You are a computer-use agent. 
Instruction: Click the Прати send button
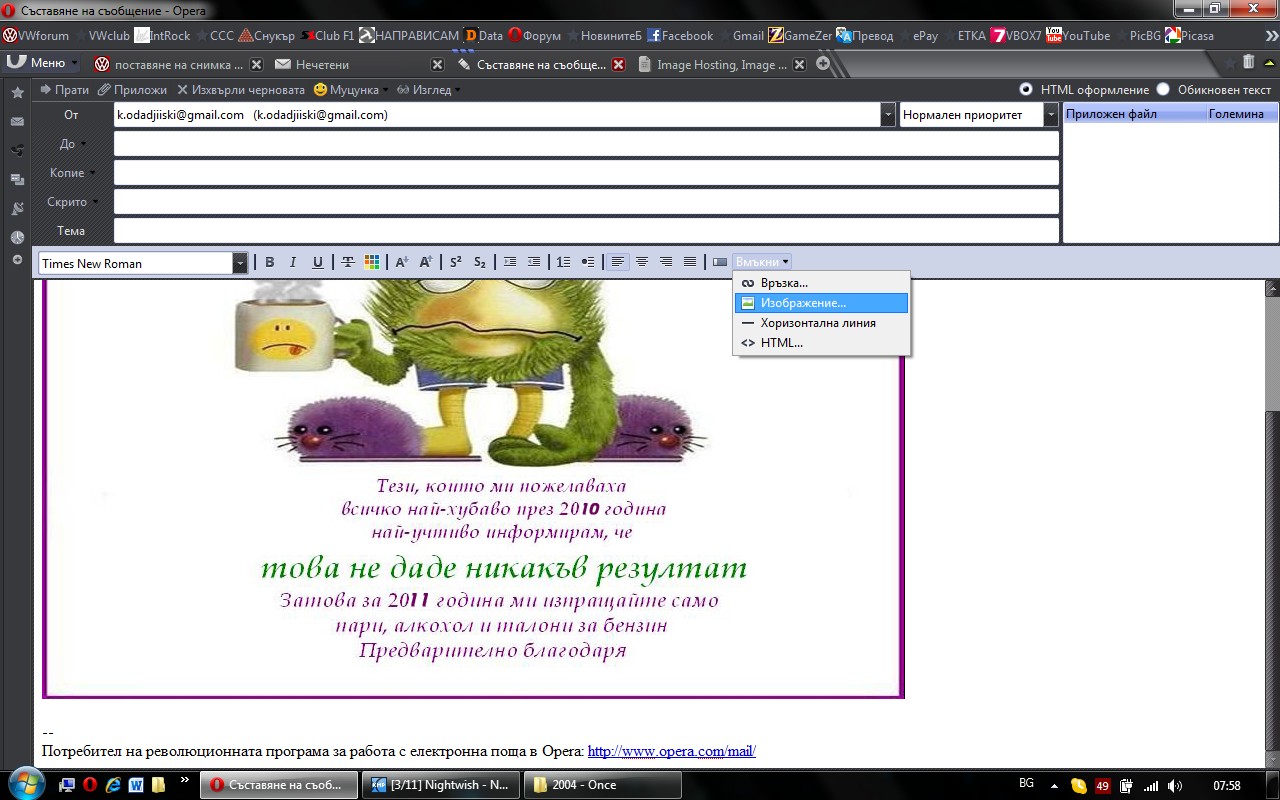[64, 89]
